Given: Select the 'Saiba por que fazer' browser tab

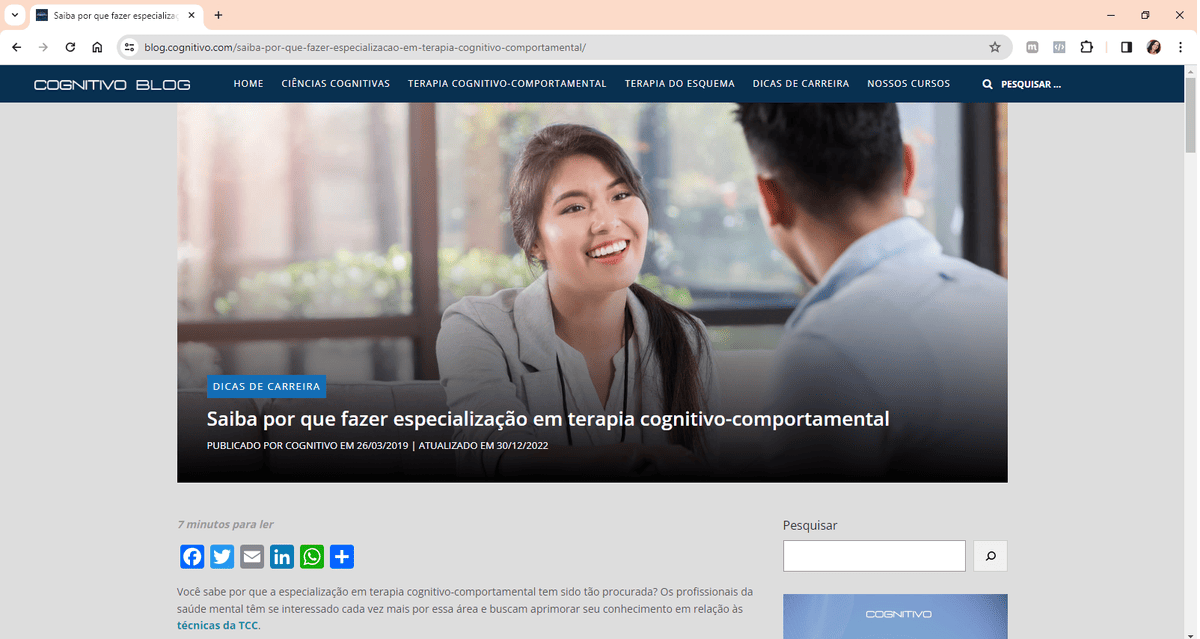Looking at the screenshot, I should tap(115, 15).
